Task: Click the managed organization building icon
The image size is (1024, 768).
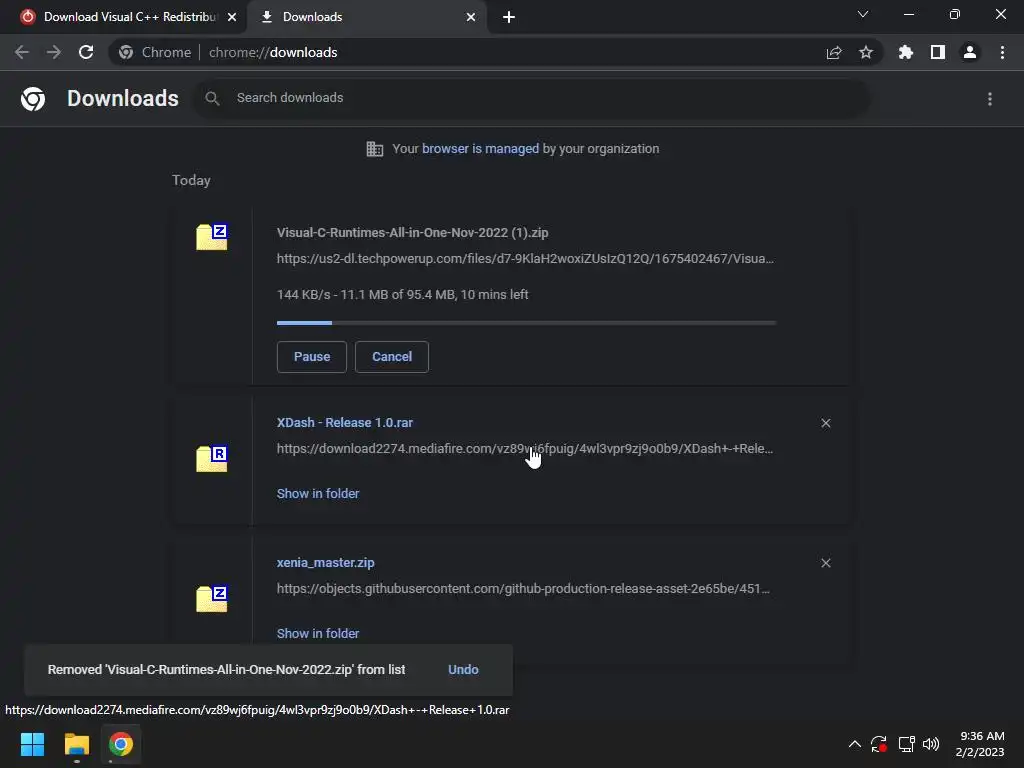Action: click(374, 149)
